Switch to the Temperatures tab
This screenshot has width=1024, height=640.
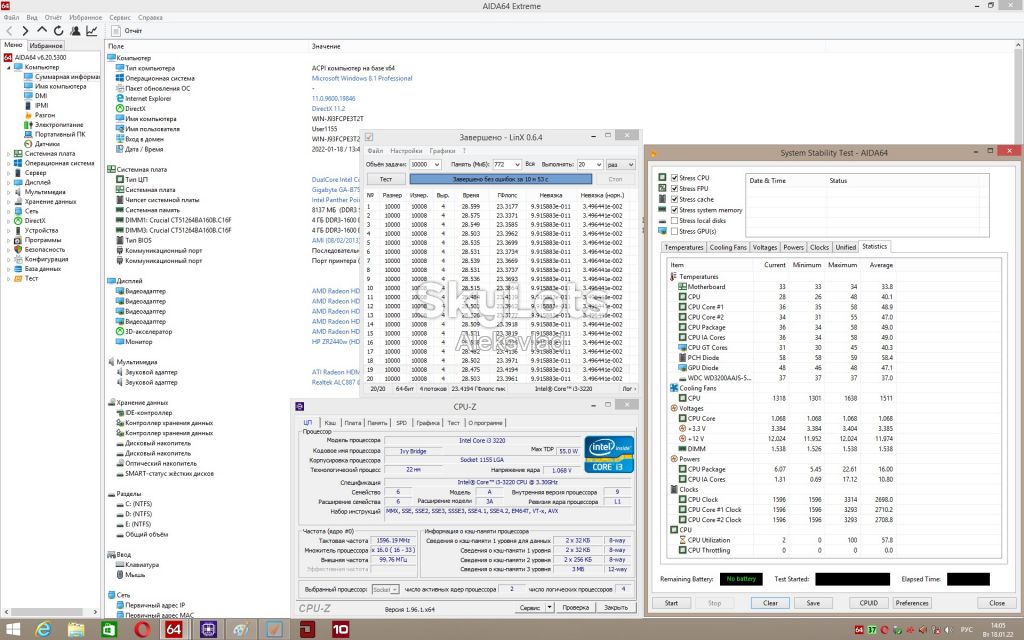[x=684, y=248]
